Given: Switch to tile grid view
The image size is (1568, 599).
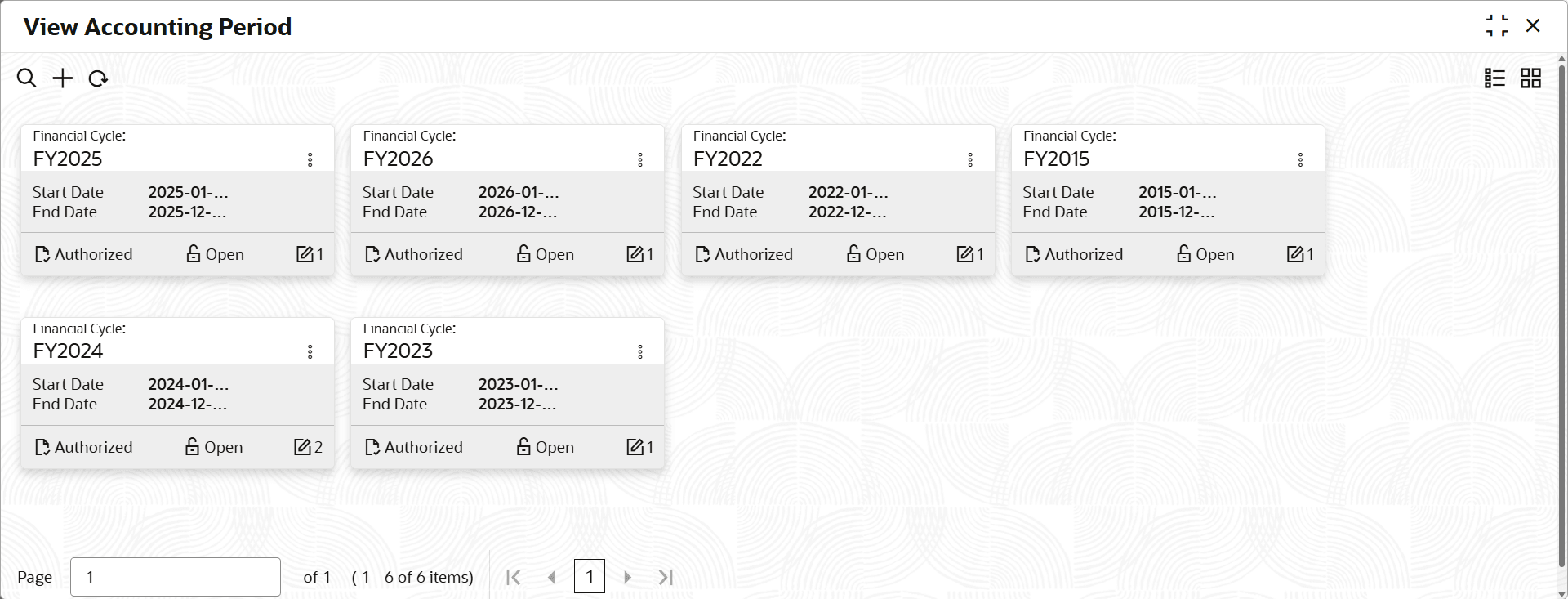Looking at the screenshot, I should (1530, 78).
